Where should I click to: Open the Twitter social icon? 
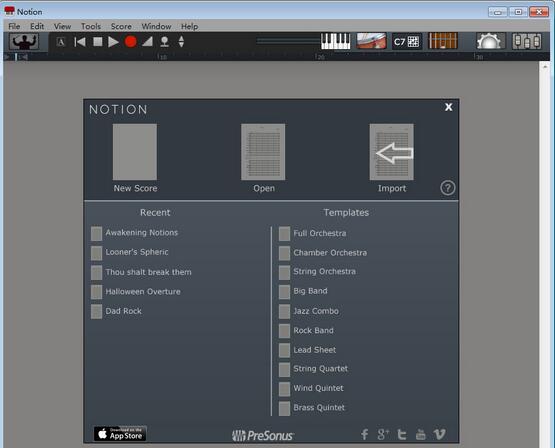click(402, 434)
